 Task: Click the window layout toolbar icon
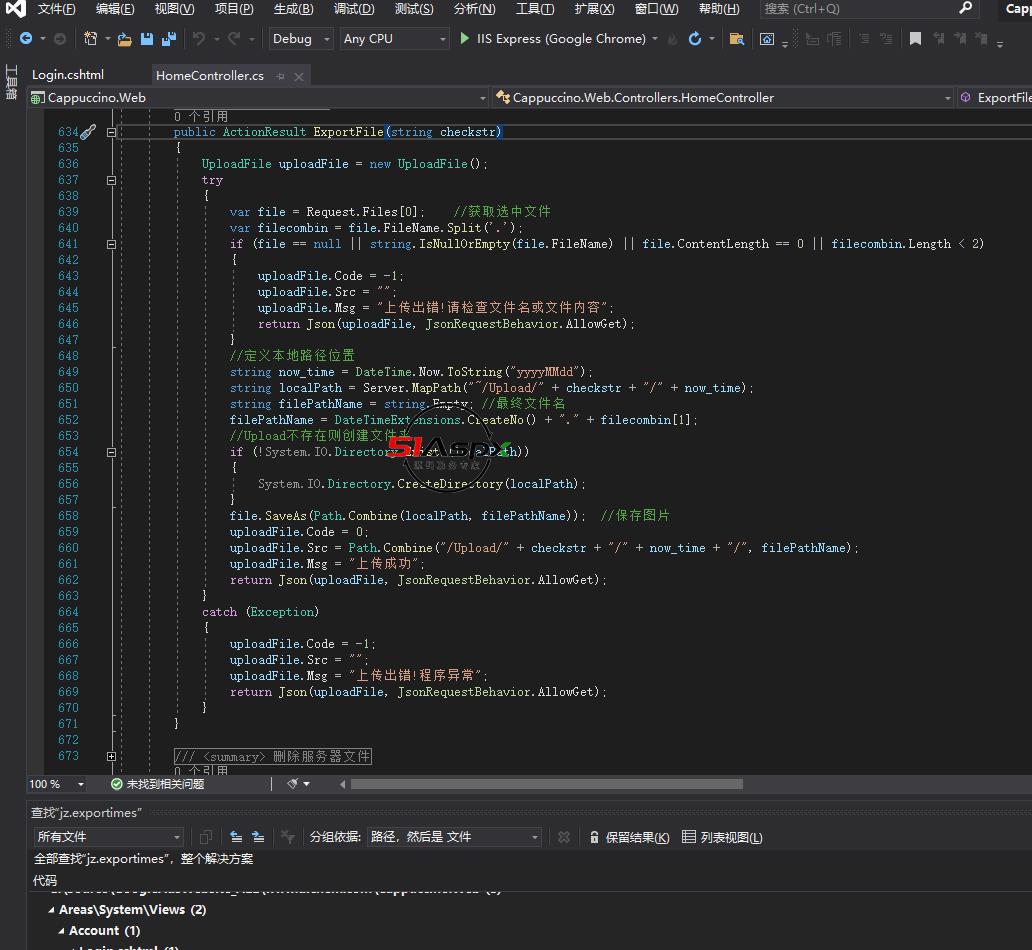tap(767, 39)
